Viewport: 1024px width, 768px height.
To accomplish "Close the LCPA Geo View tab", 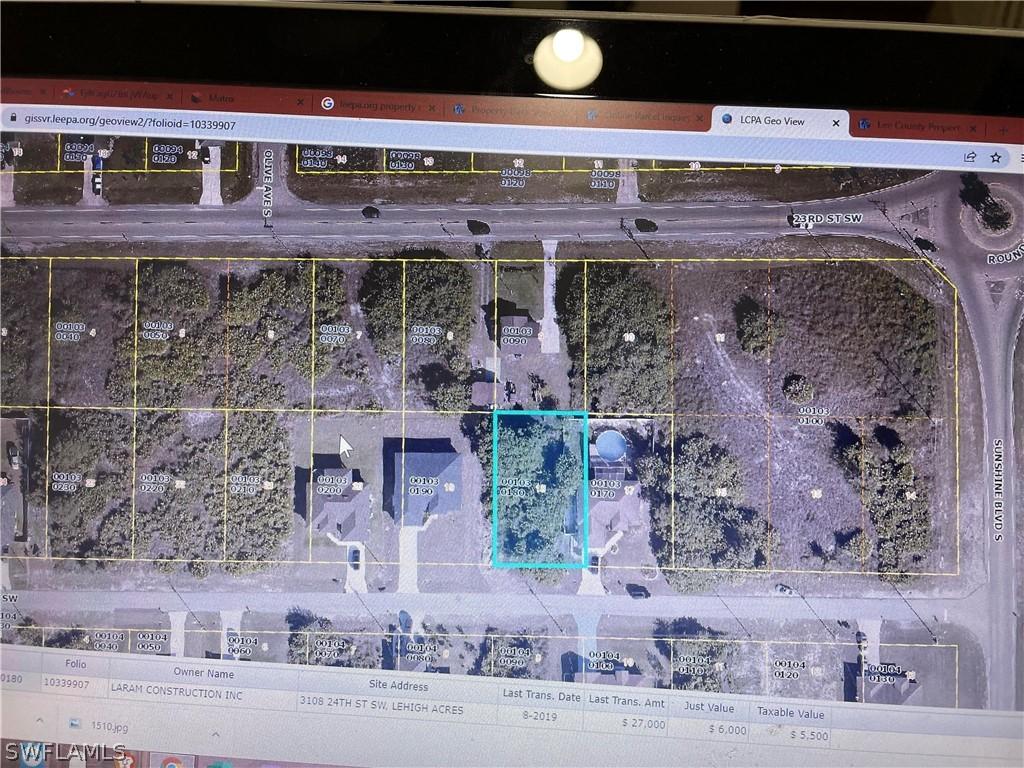I will [836, 122].
